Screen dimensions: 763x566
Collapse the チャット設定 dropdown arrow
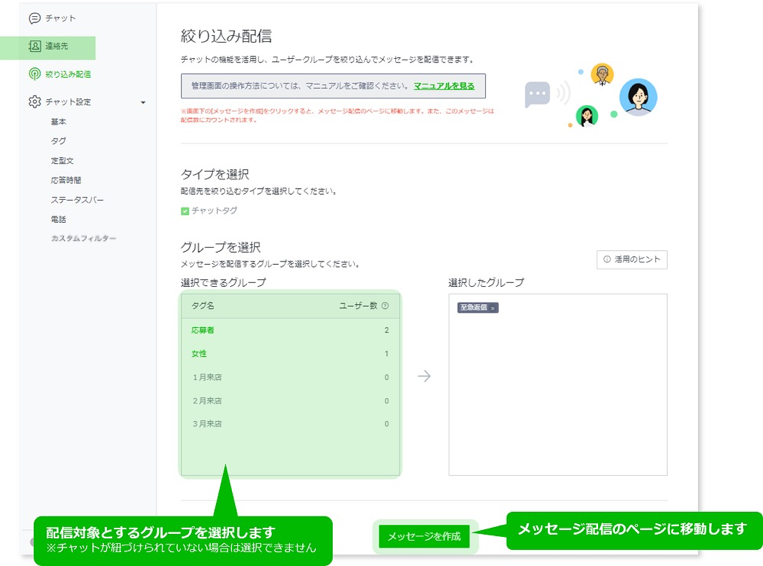[143, 102]
